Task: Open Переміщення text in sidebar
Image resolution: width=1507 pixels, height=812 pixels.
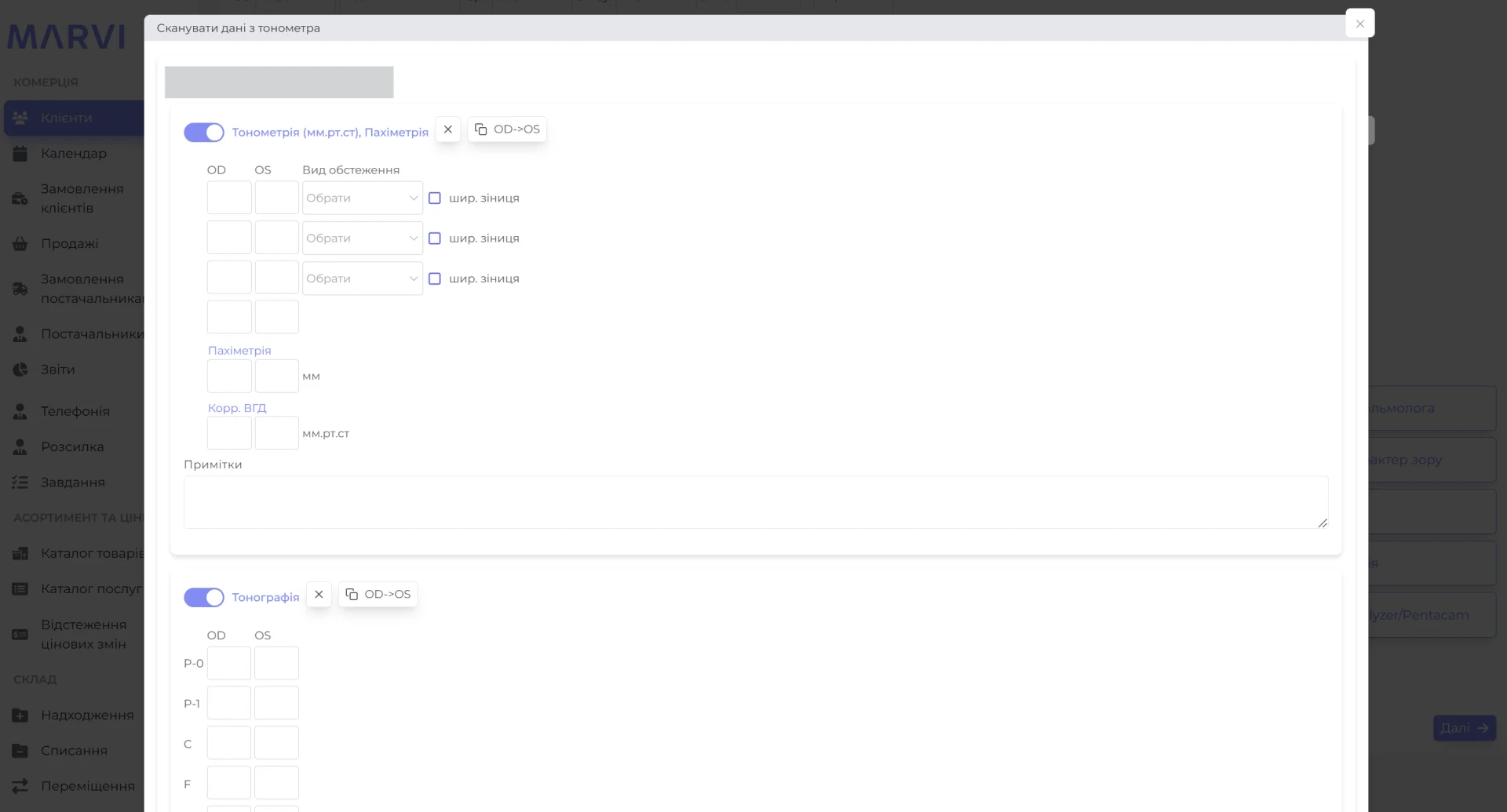Action: 88,786
